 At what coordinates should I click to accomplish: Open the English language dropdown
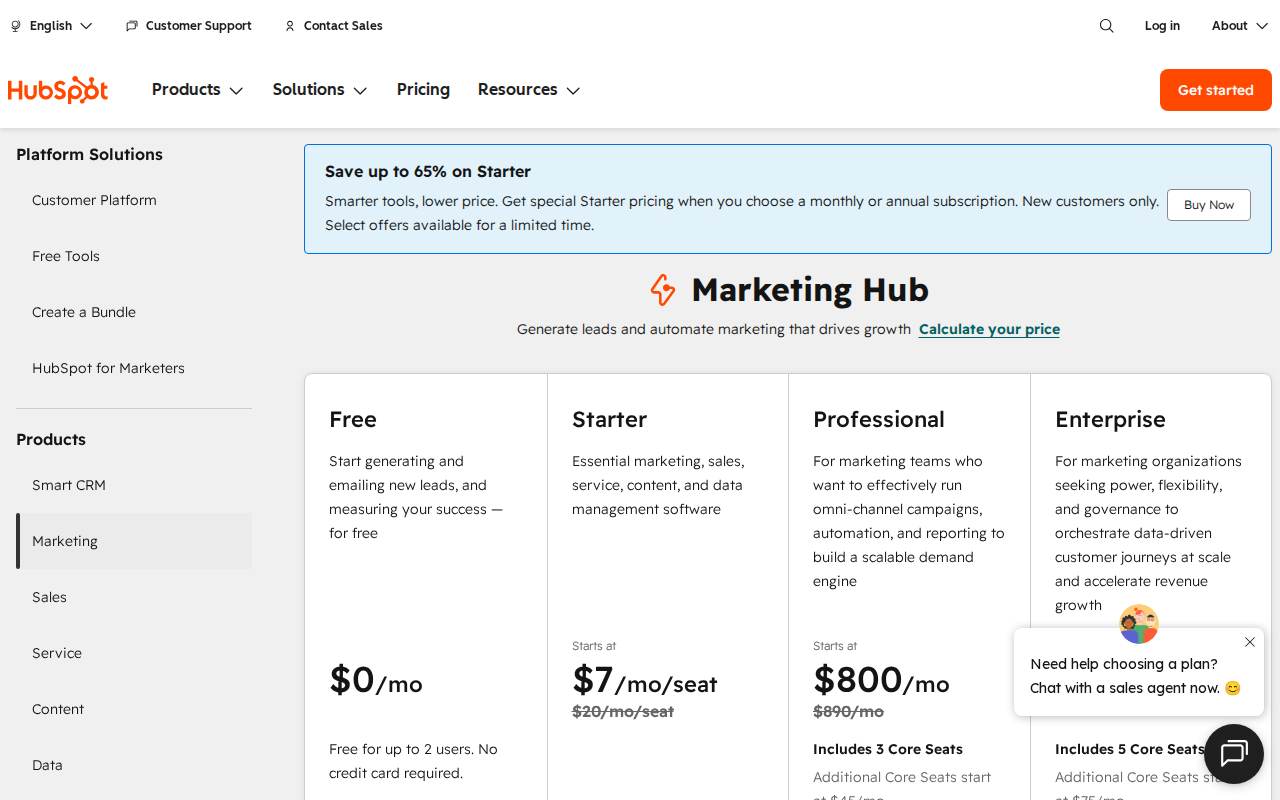pos(52,26)
